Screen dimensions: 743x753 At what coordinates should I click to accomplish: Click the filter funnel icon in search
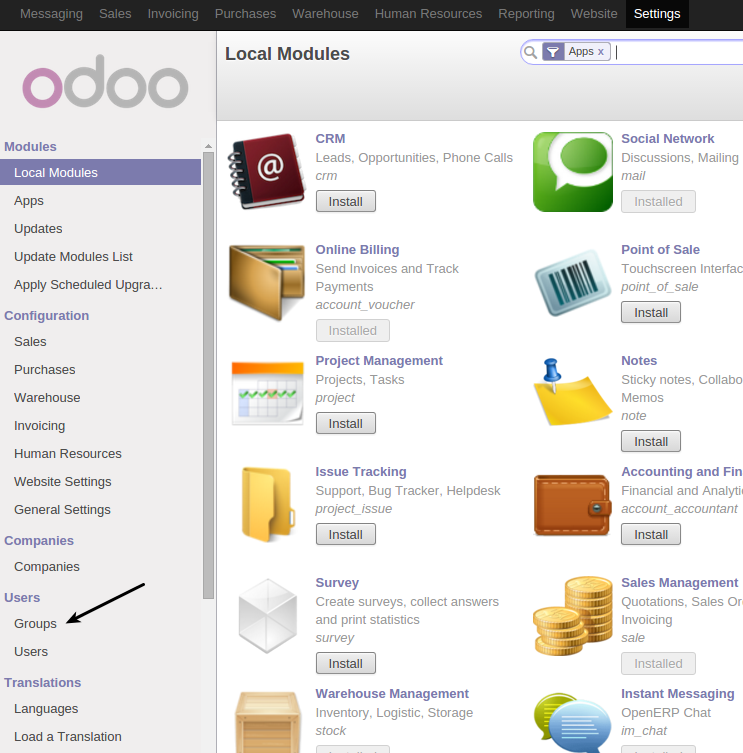coord(553,51)
